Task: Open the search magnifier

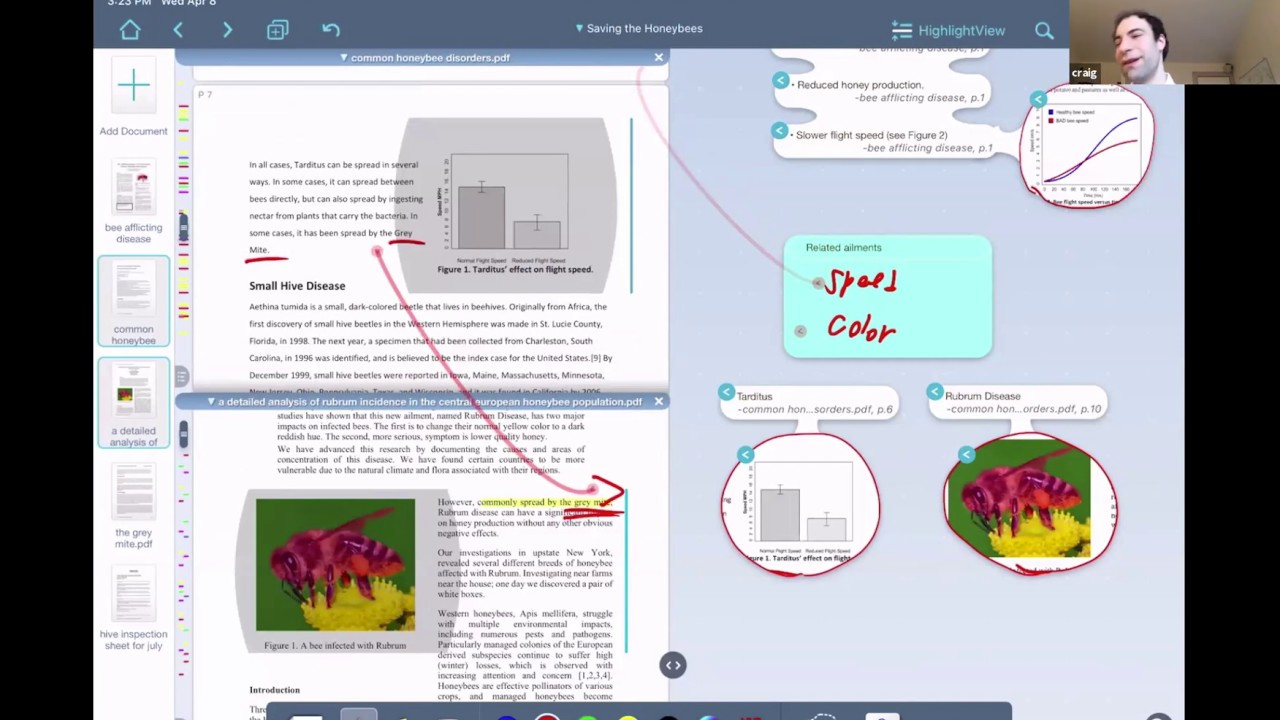Action: [x=1044, y=31]
